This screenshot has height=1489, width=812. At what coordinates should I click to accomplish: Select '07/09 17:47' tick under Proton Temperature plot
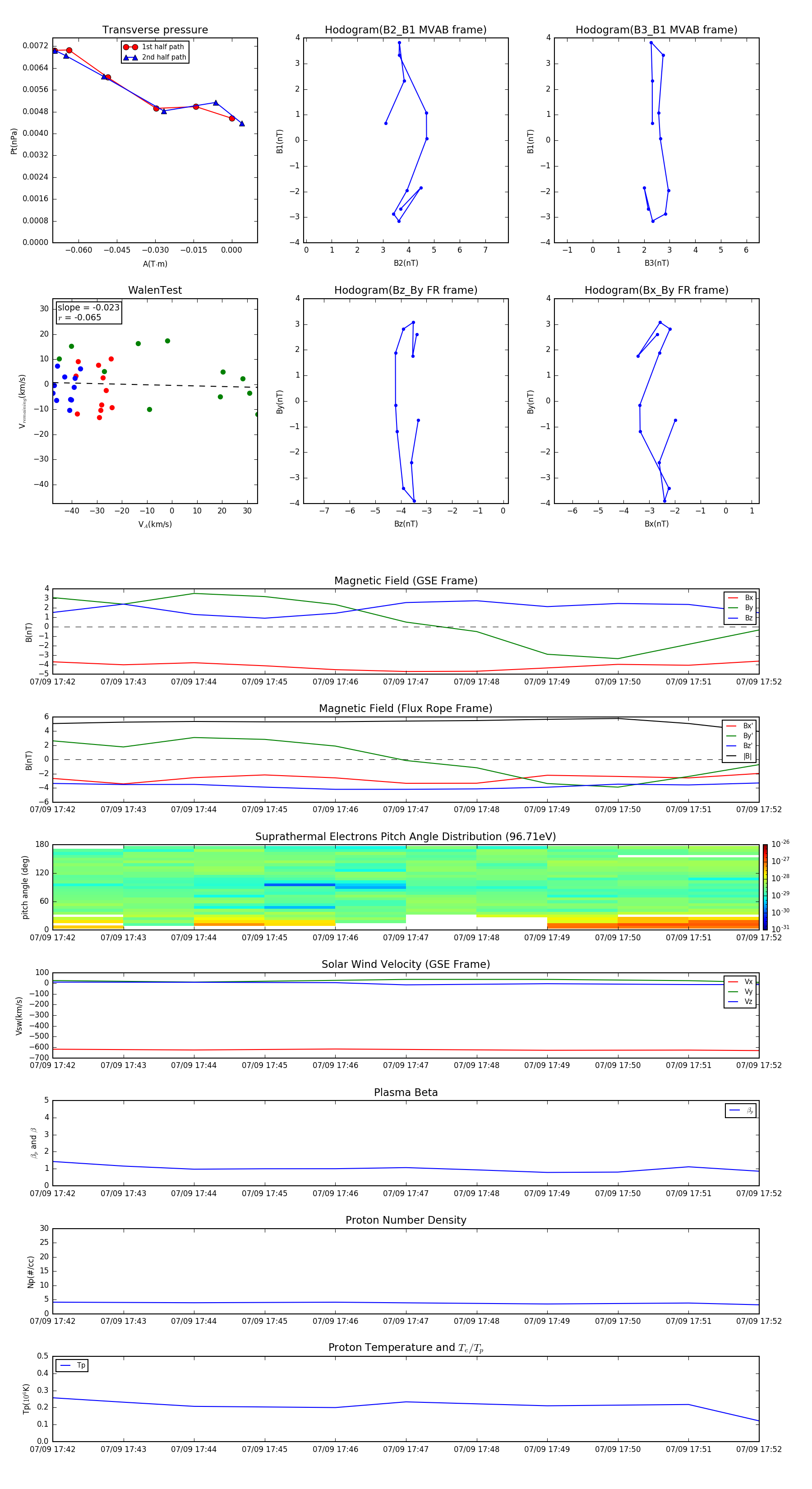[406, 1449]
